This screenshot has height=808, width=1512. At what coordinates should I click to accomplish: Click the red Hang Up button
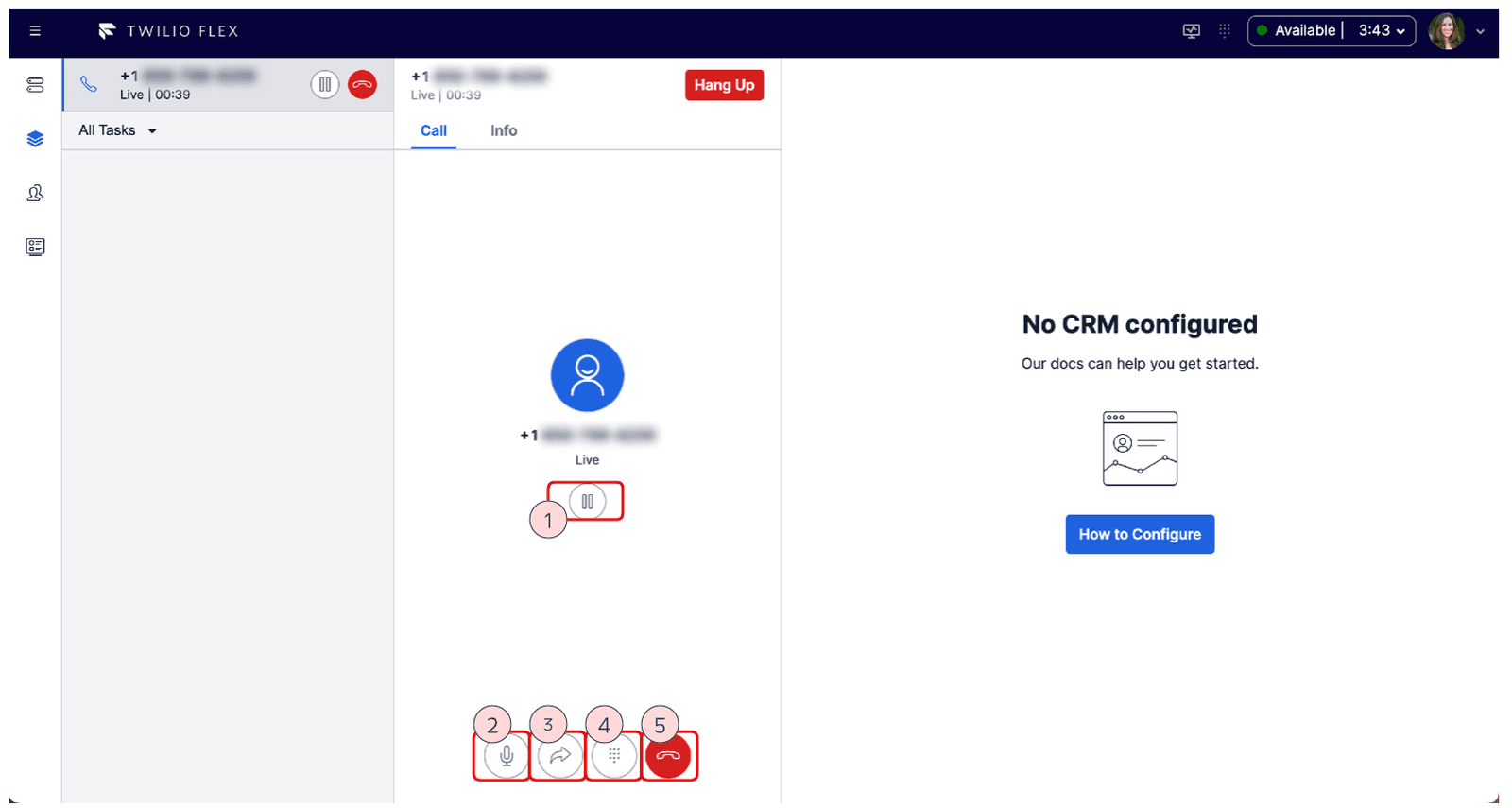click(x=724, y=85)
